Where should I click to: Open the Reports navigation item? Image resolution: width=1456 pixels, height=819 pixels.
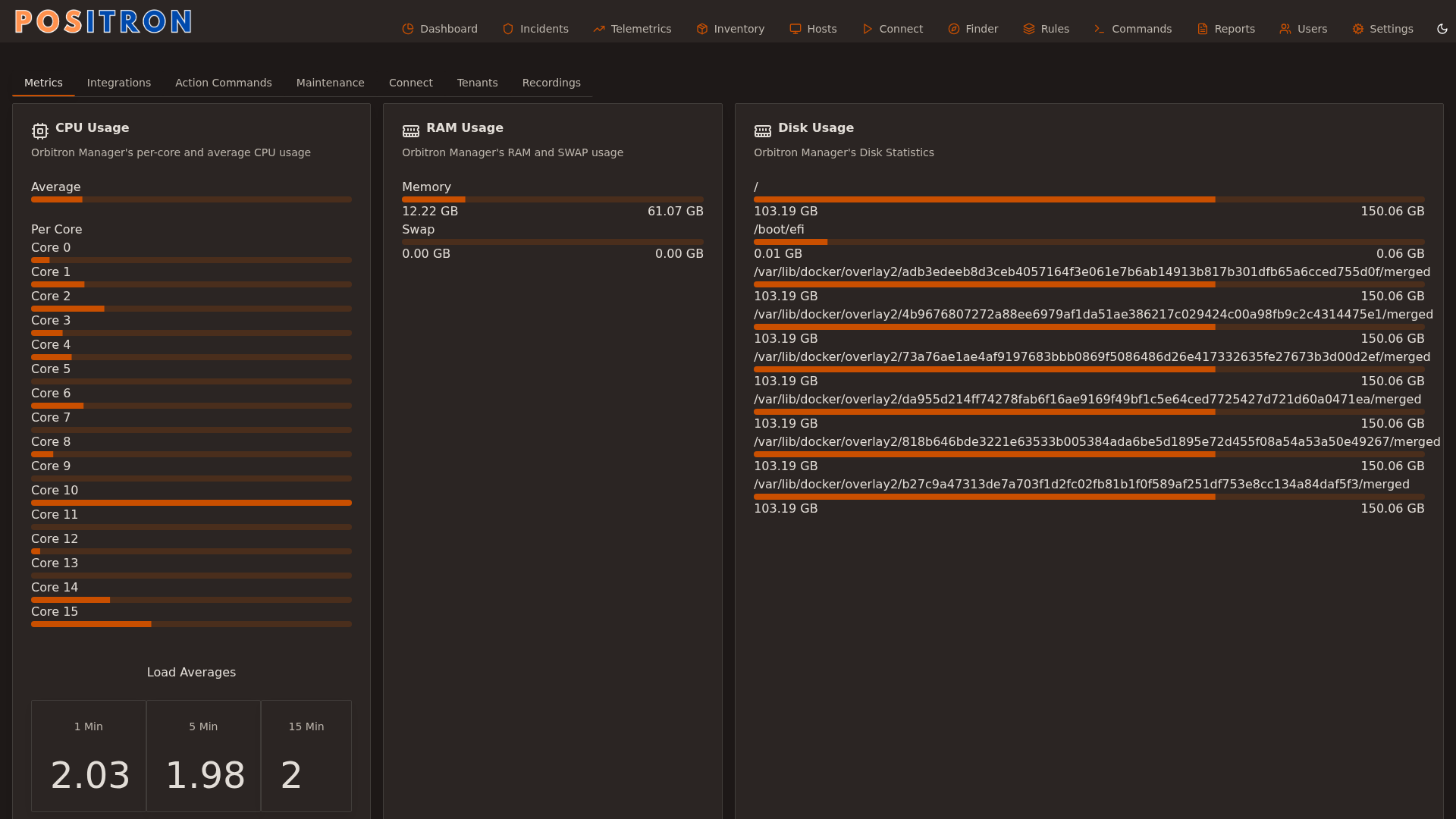[x=1226, y=29]
